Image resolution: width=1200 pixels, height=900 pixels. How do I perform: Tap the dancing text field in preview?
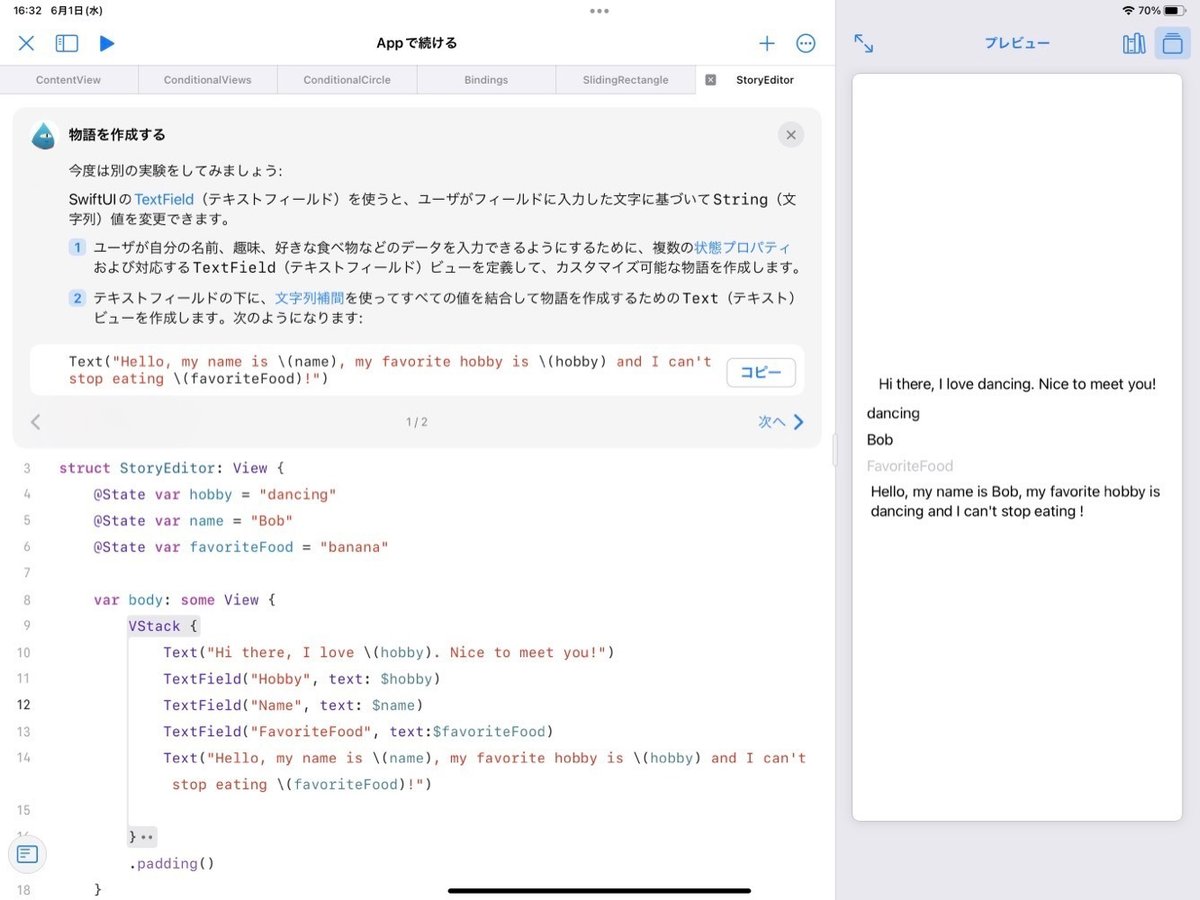[1017, 413]
